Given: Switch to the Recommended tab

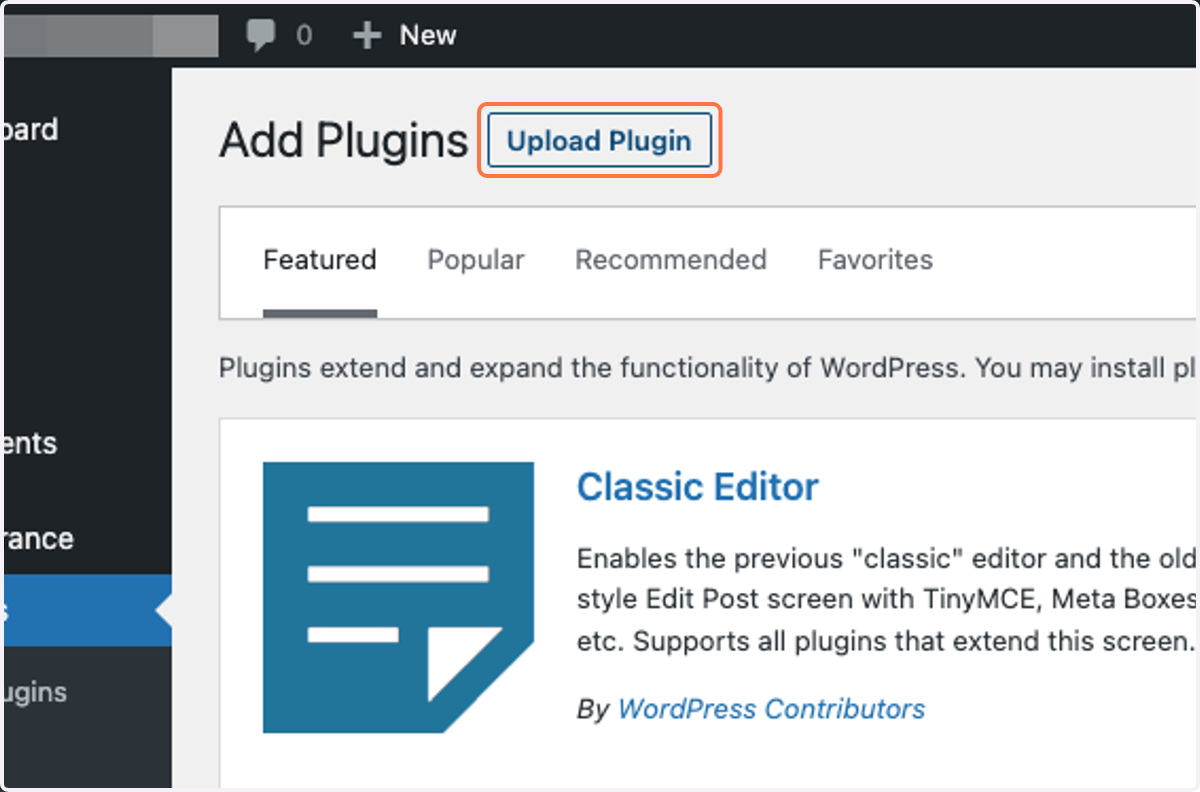Looking at the screenshot, I should [x=671, y=260].
